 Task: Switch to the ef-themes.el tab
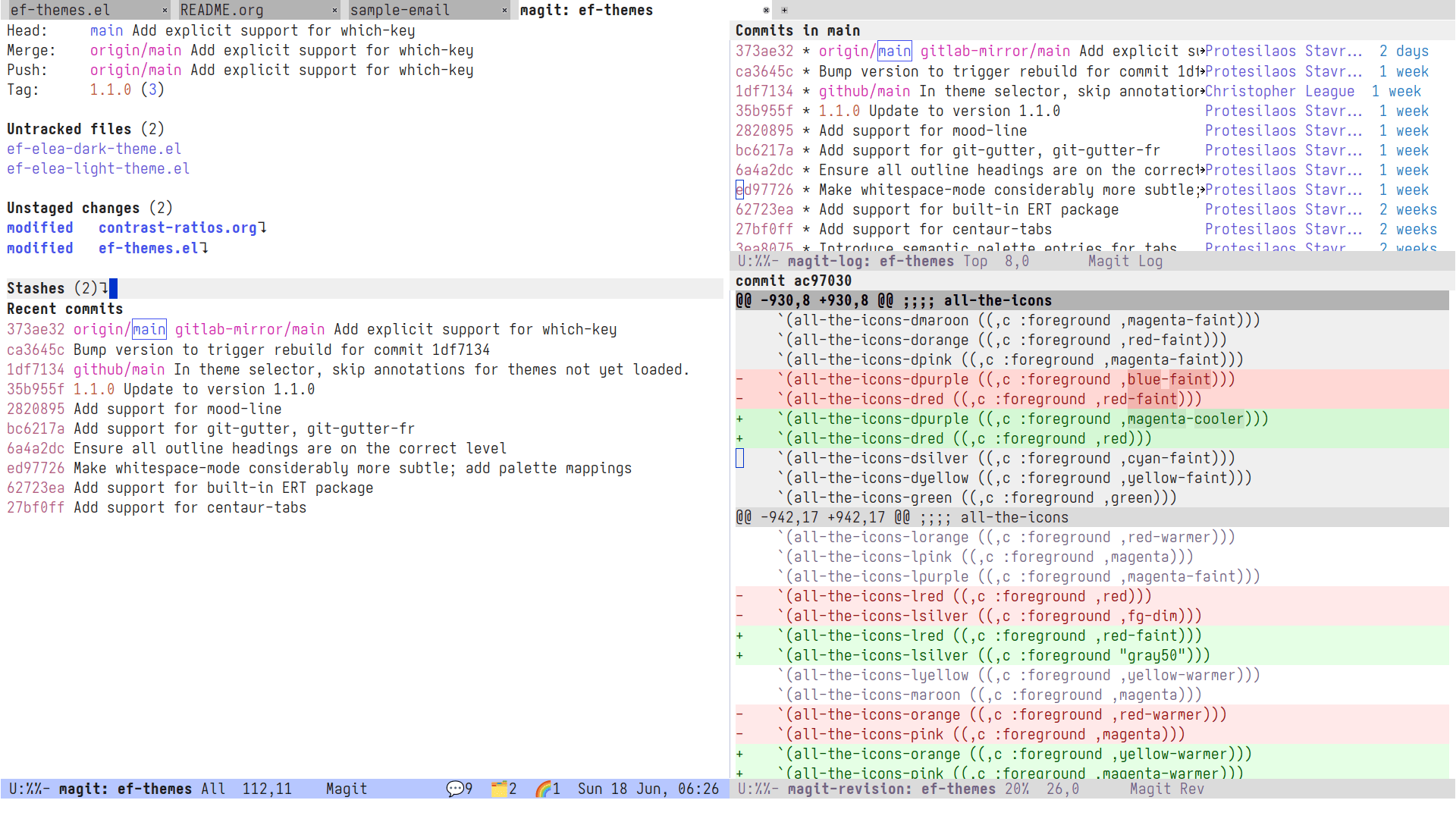[x=60, y=10]
